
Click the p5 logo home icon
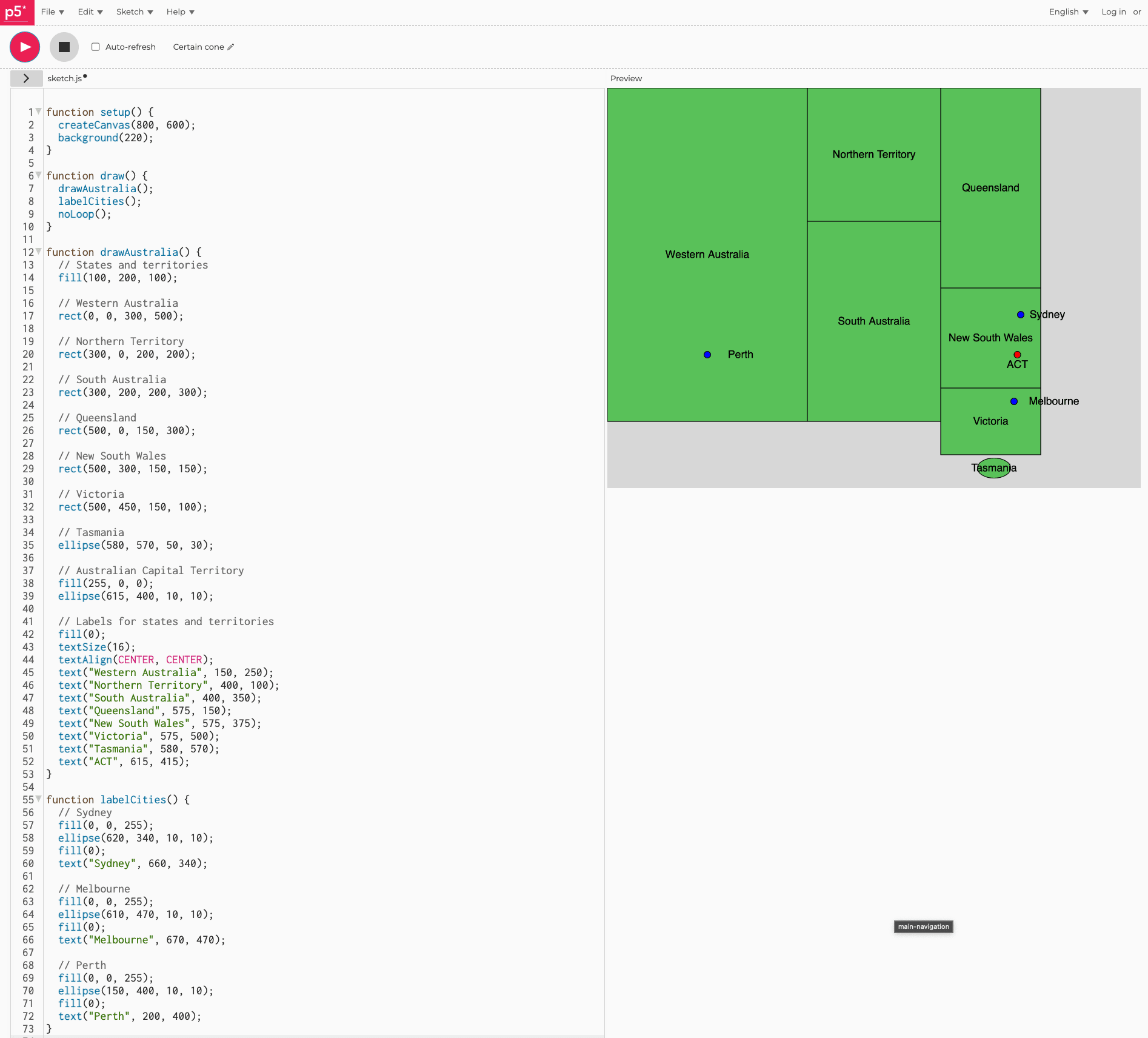click(x=16, y=12)
